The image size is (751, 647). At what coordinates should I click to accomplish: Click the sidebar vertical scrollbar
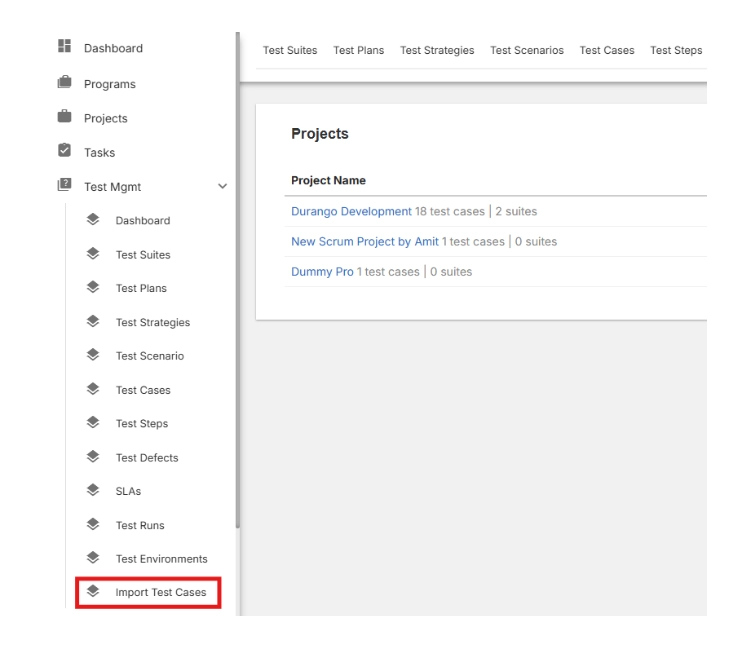237,300
